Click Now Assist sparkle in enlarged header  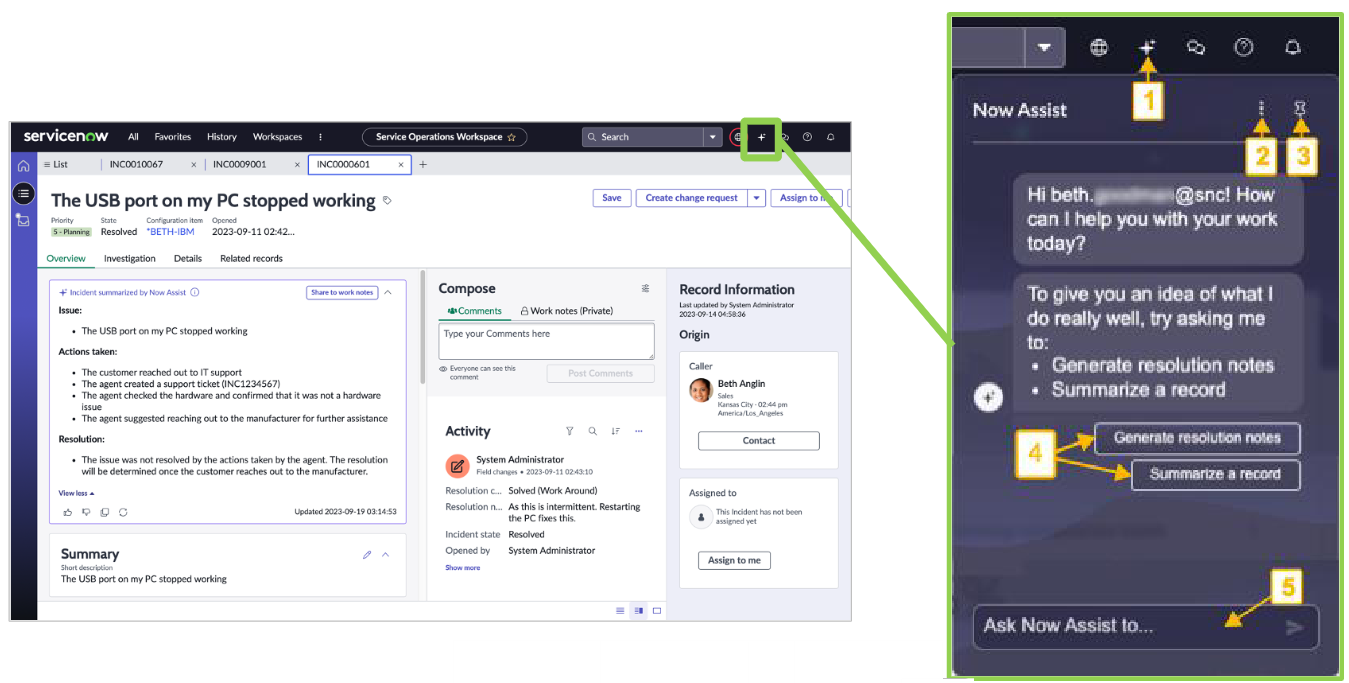pyautogui.click(x=1147, y=47)
